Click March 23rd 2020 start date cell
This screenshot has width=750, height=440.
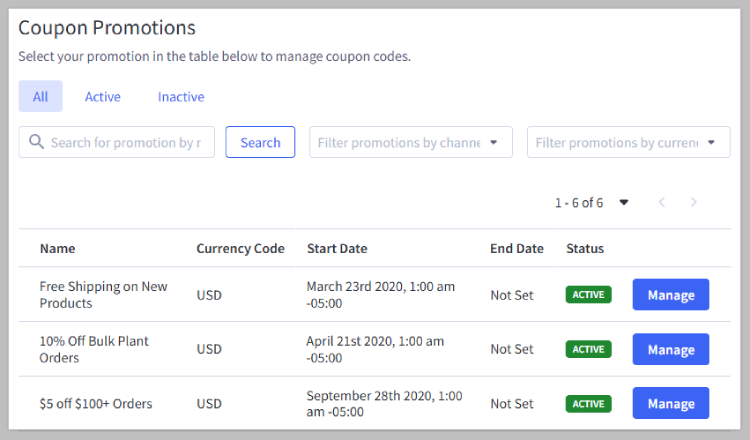[x=381, y=295]
